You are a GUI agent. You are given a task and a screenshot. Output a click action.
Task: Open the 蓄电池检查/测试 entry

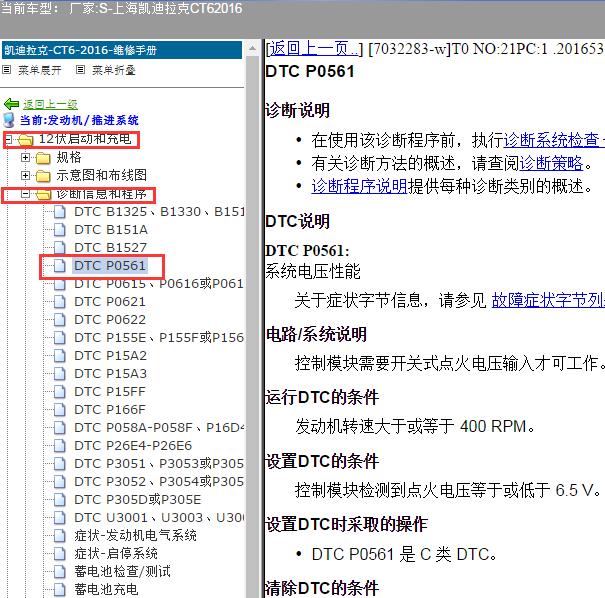coord(122,571)
